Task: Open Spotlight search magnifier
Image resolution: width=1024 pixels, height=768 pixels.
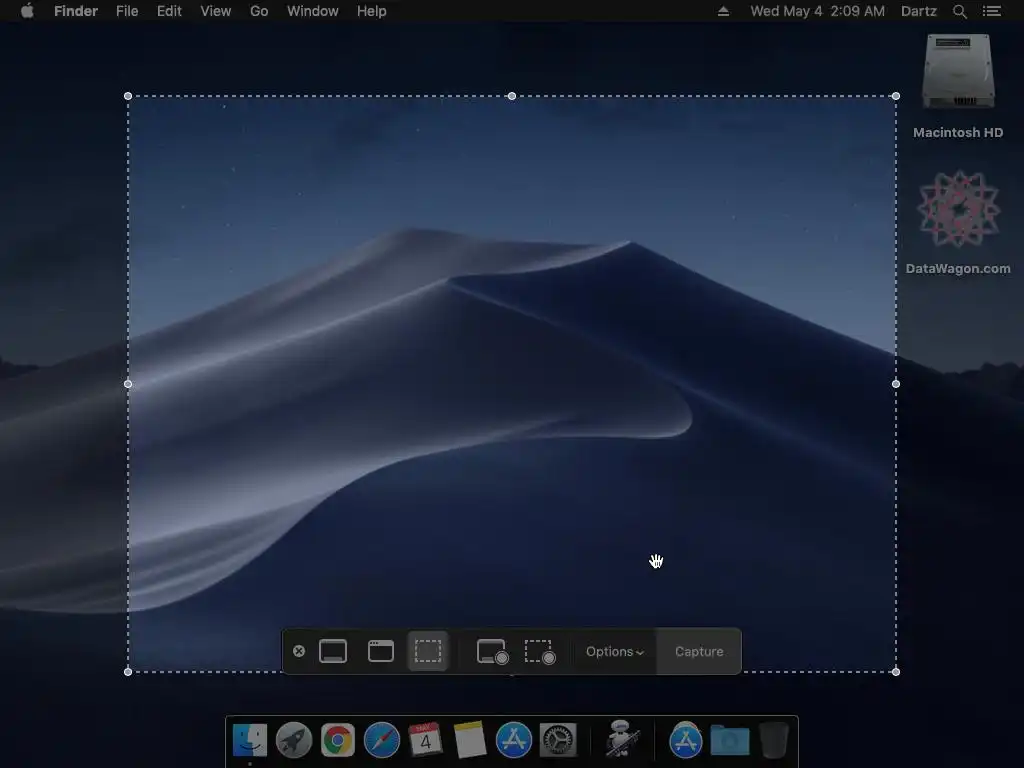Action: [959, 11]
